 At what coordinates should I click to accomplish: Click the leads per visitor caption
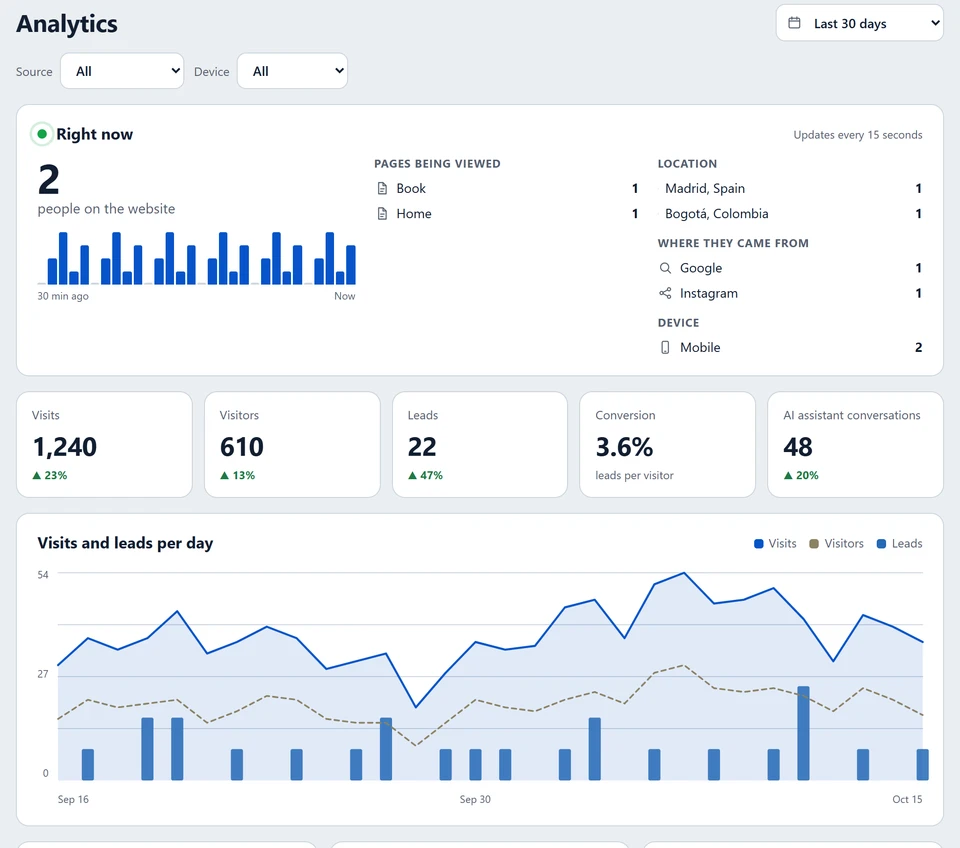coord(634,475)
